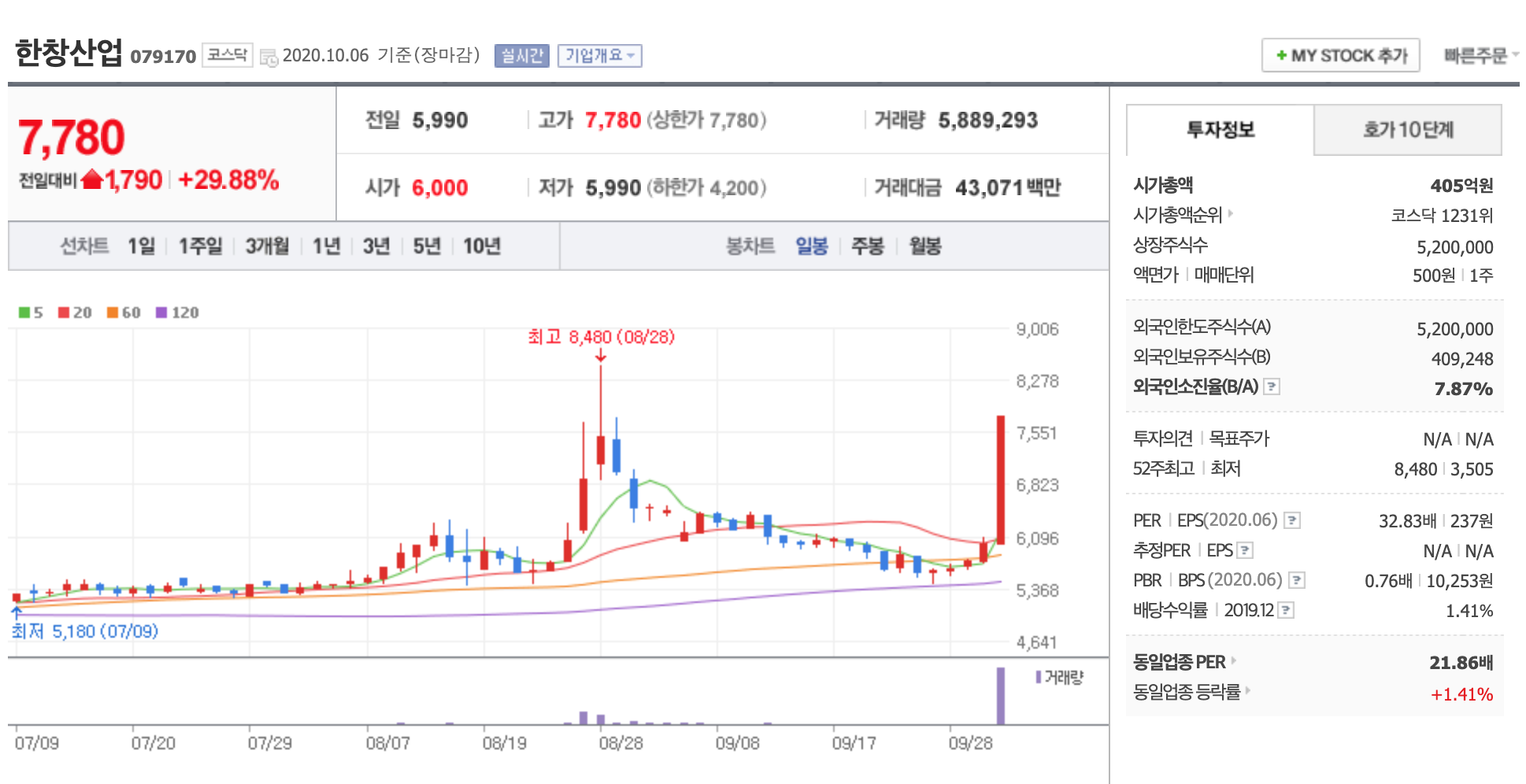
Task: Expand the 동일업종 등락률 arrow link
Action: tap(1248, 690)
